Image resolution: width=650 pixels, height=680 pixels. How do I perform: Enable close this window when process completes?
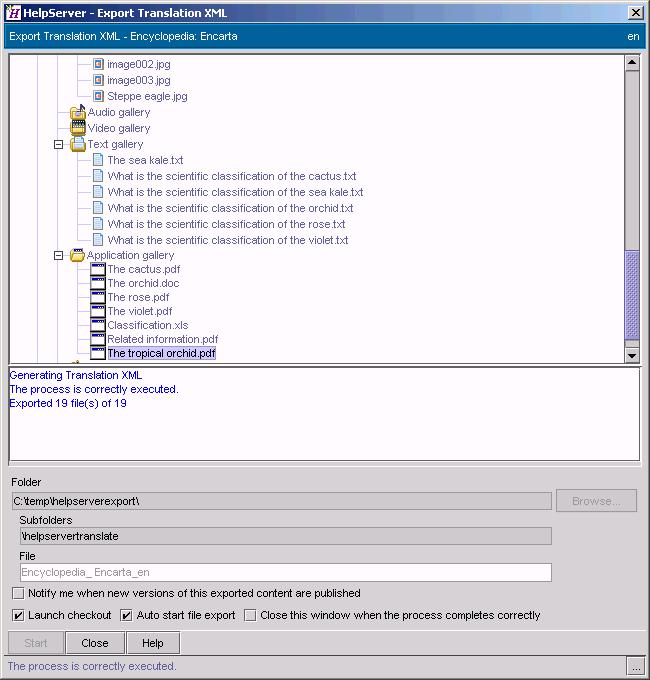click(250, 615)
